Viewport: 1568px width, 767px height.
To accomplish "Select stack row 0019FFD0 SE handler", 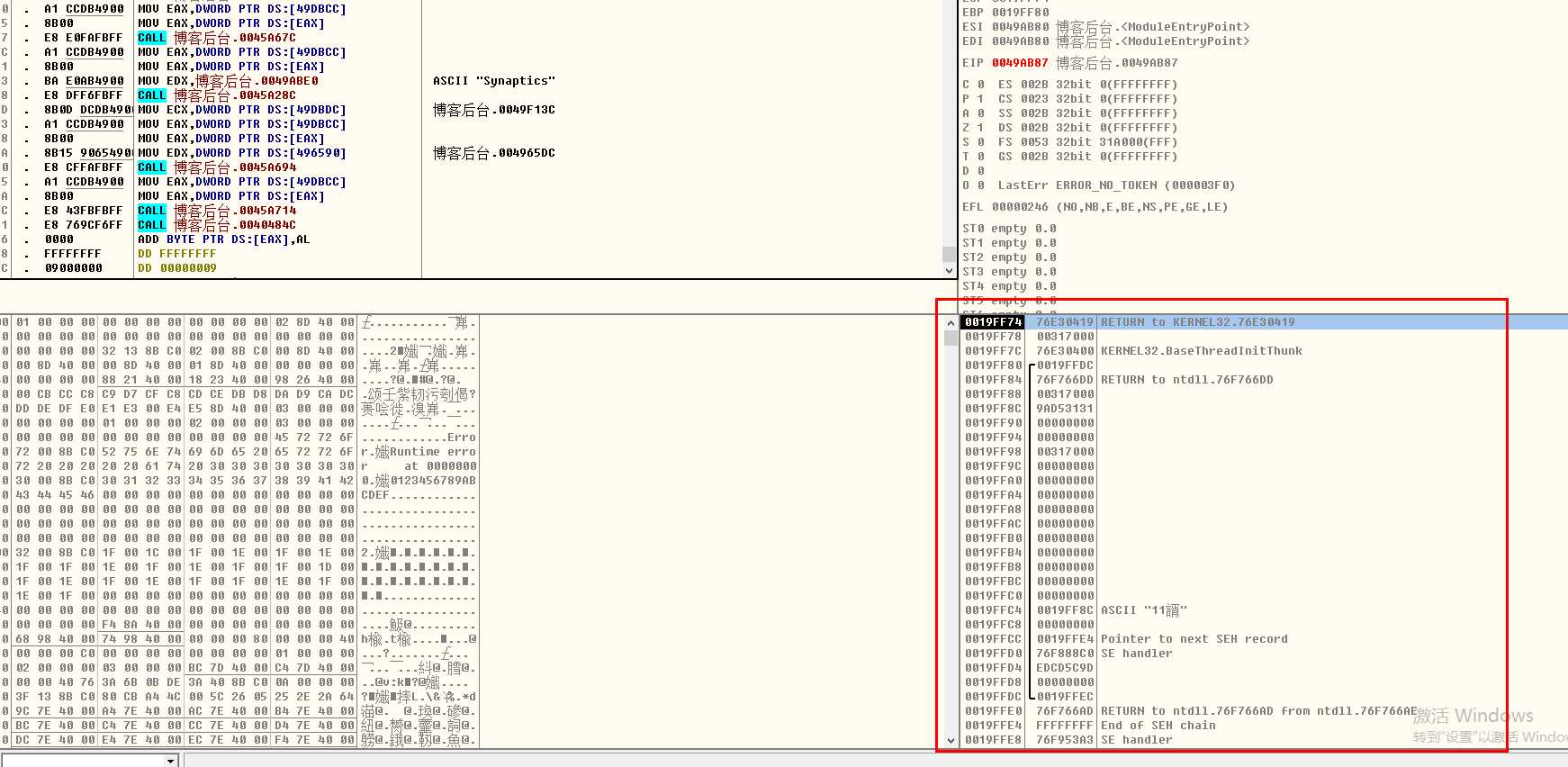I will [1265, 654].
